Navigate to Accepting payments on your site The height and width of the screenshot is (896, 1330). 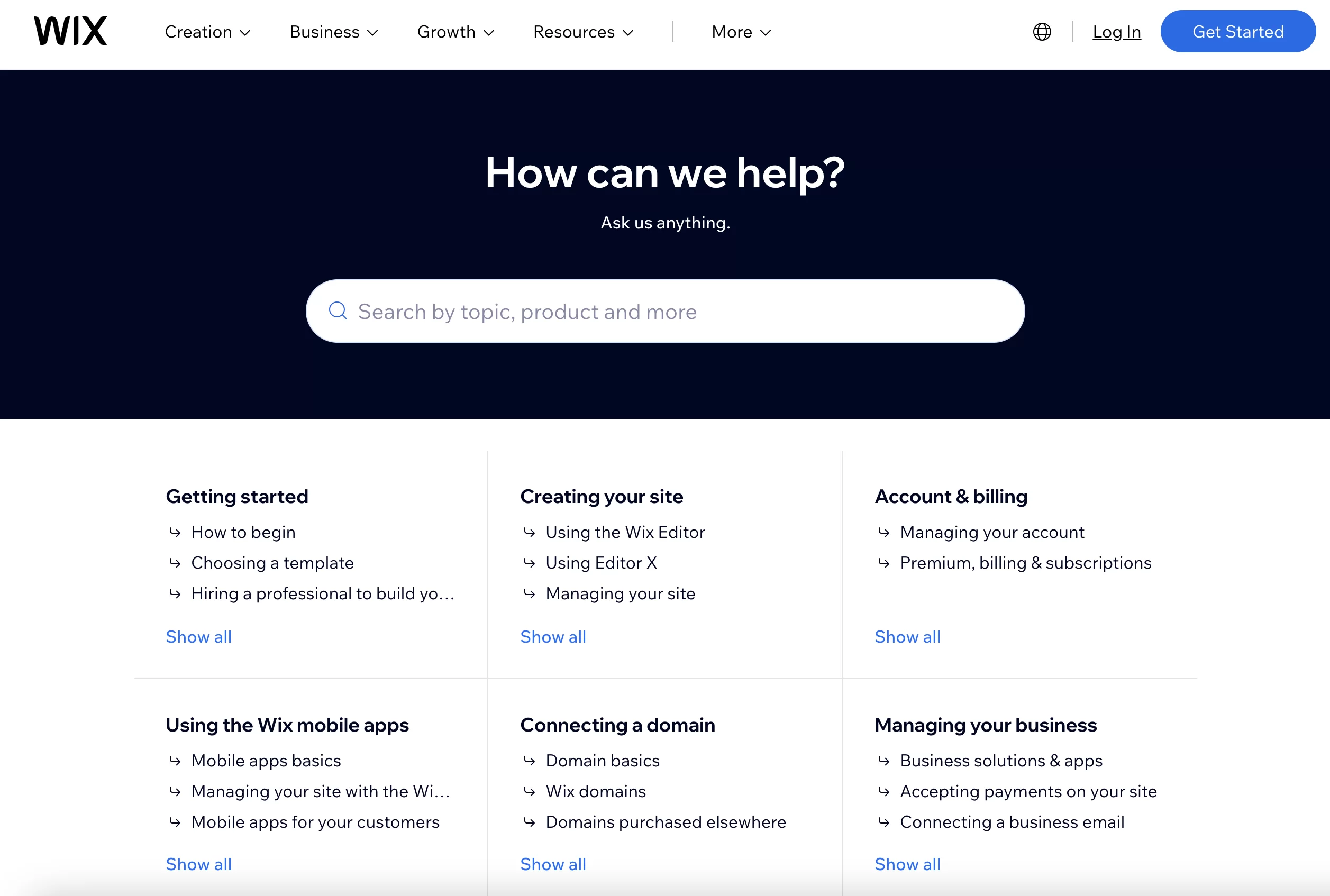pos(1029,791)
